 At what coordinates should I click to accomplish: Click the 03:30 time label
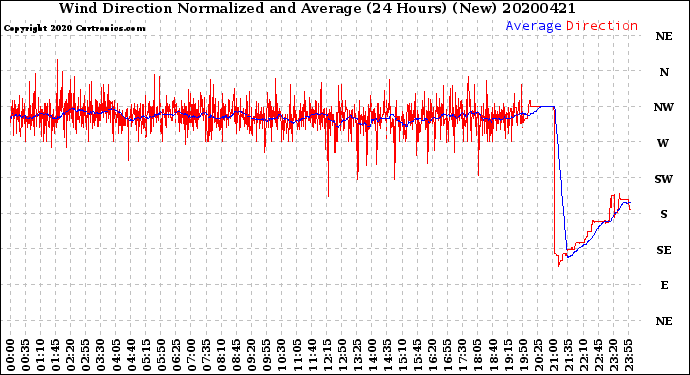tap(101, 355)
